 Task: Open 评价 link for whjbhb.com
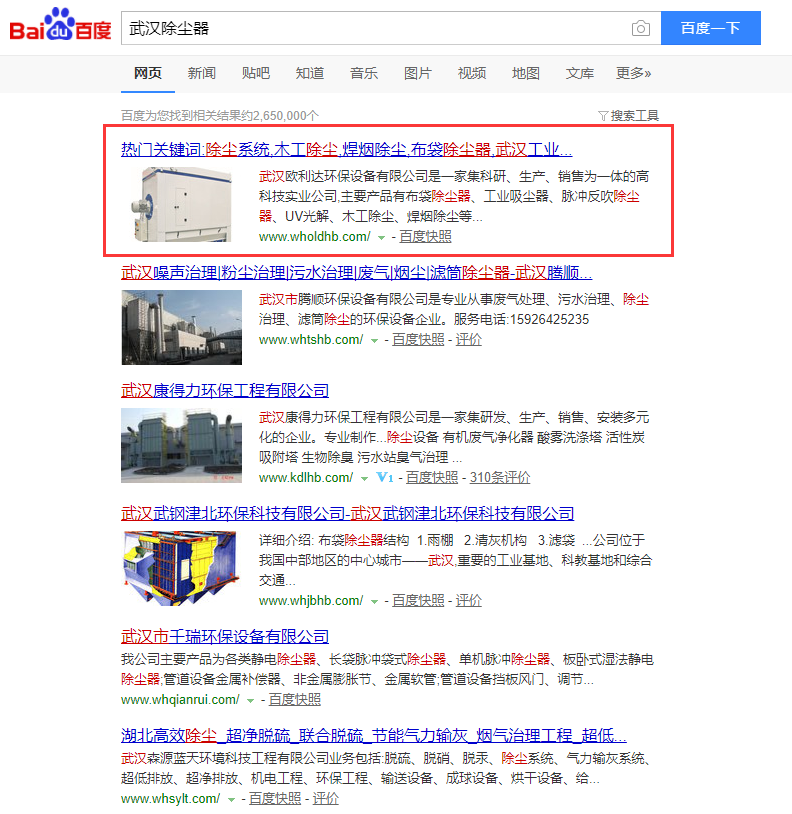(469, 600)
